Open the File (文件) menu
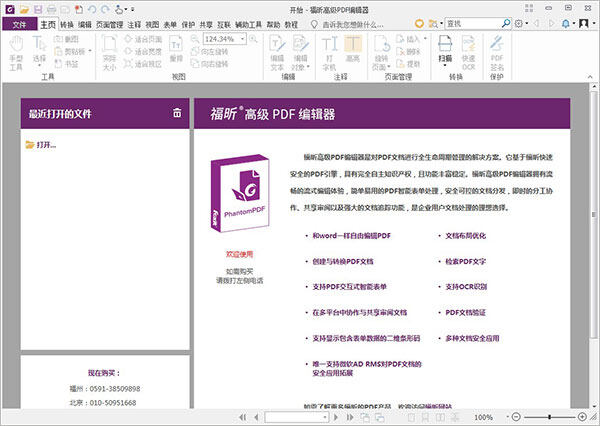Screen dimensions: 600x426 [19, 24]
